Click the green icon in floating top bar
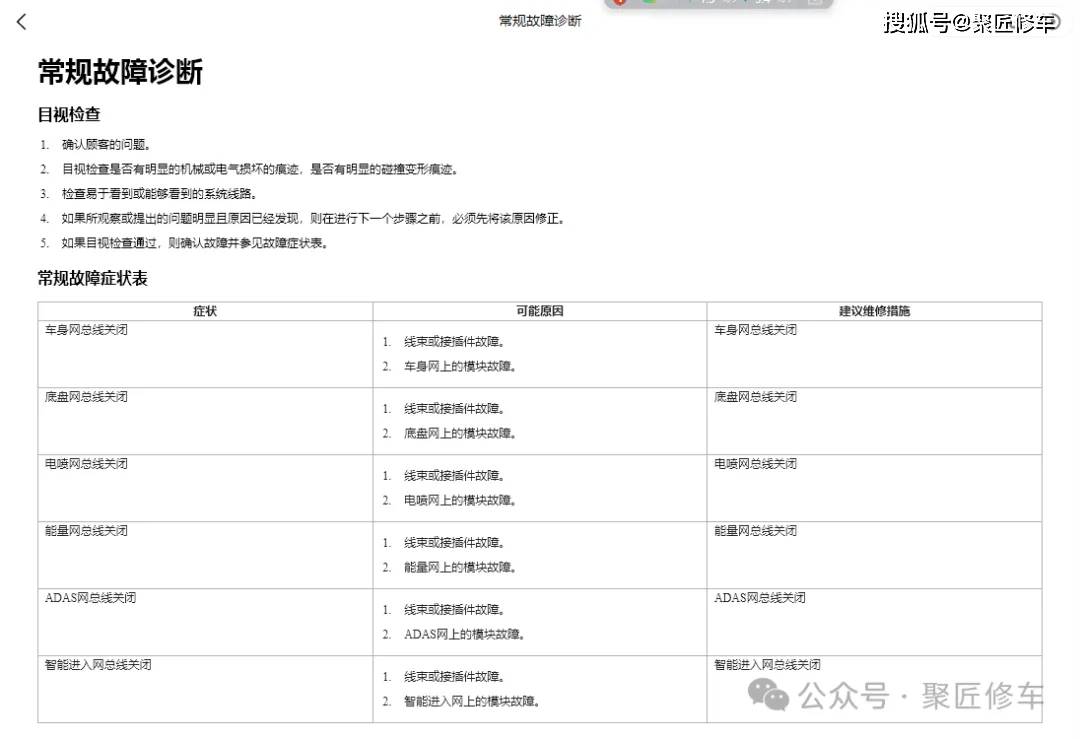The width and height of the screenshot is (1080, 739). tap(648, 3)
